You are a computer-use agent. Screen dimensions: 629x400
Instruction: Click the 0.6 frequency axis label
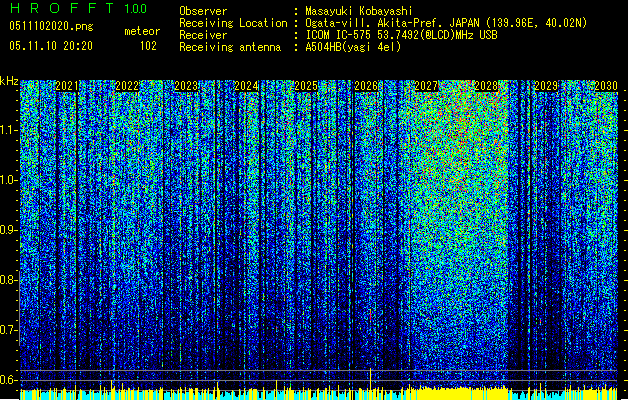click(8, 380)
